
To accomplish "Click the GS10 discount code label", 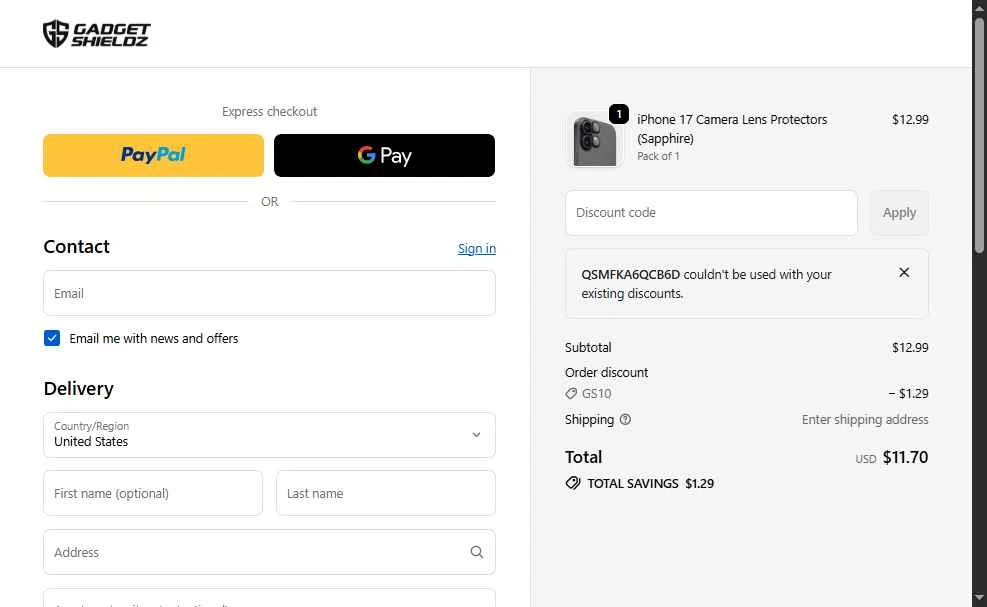I will pos(596,394).
